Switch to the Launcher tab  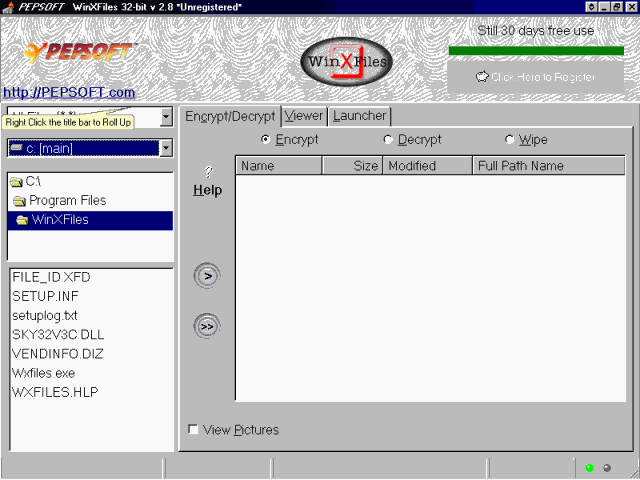point(359,116)
